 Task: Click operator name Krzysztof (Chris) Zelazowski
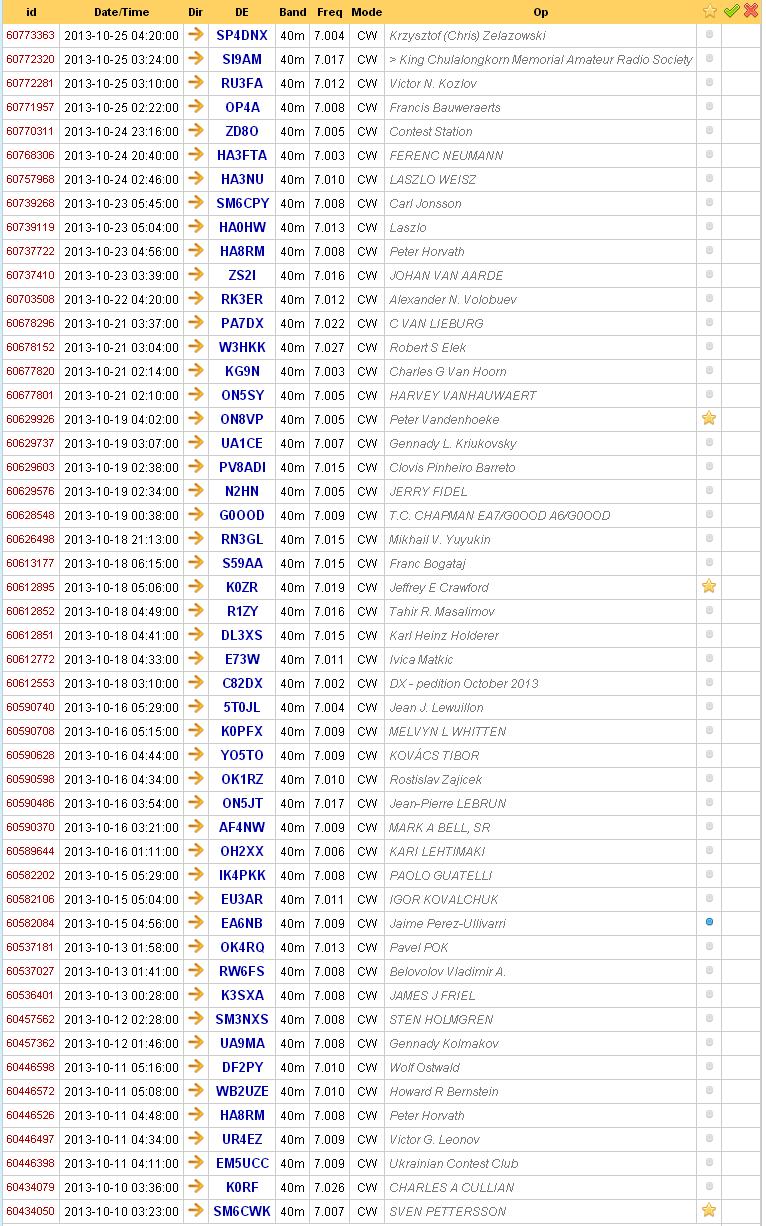[x=469, y=35]
